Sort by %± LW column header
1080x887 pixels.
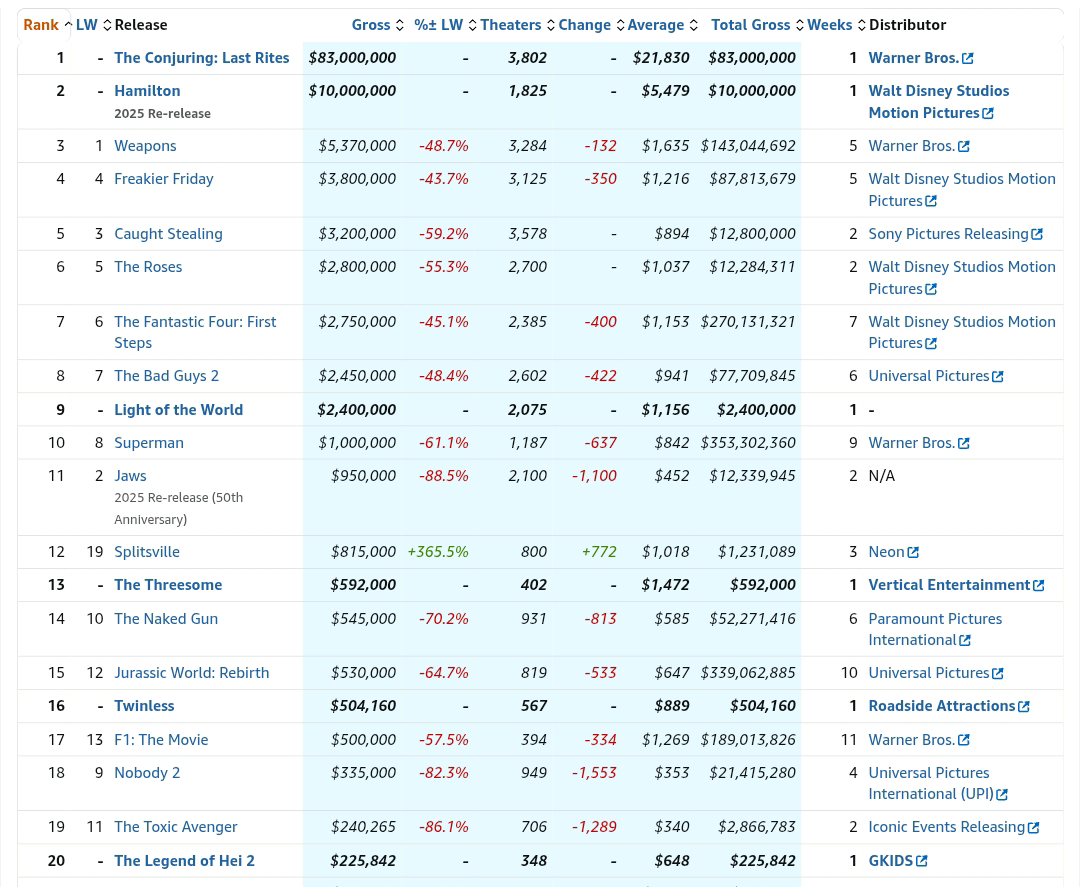(438, 25)
